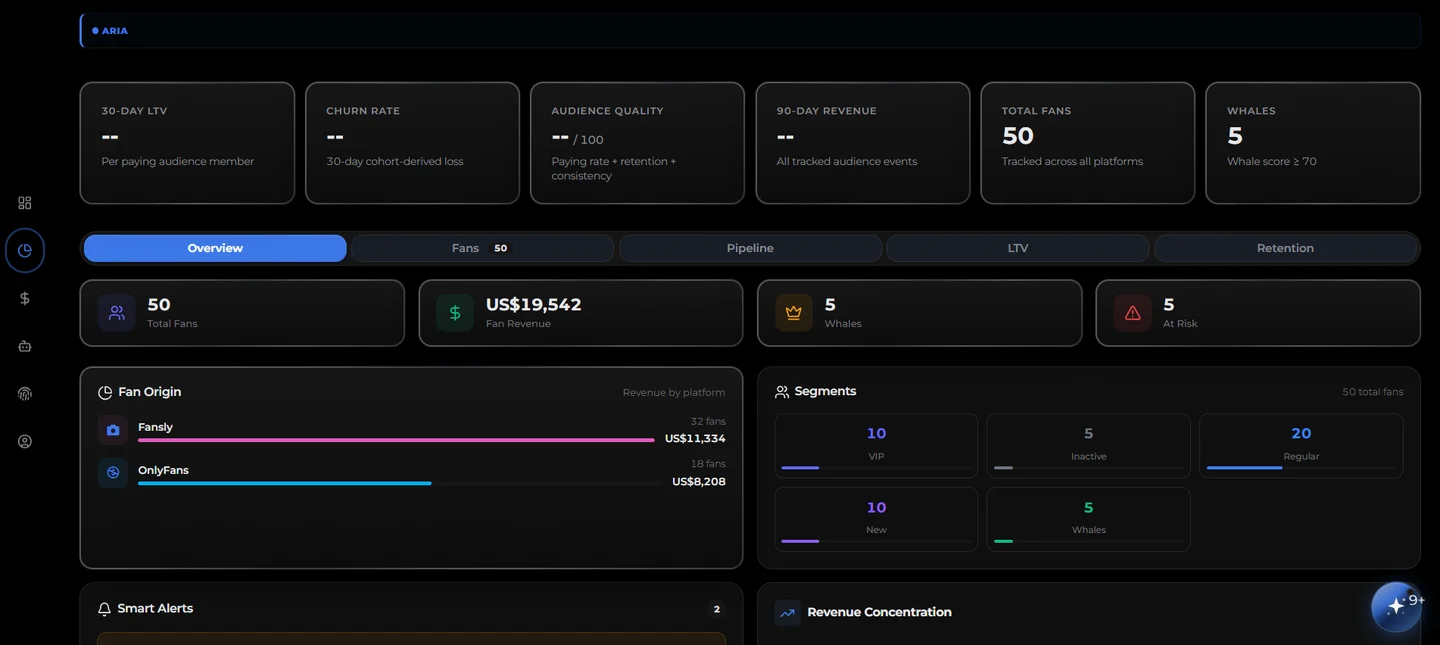This screenshot has width=1440, height=645.
Task: Open the dashboard grid icon in sidebar
Action: [25, 203]
